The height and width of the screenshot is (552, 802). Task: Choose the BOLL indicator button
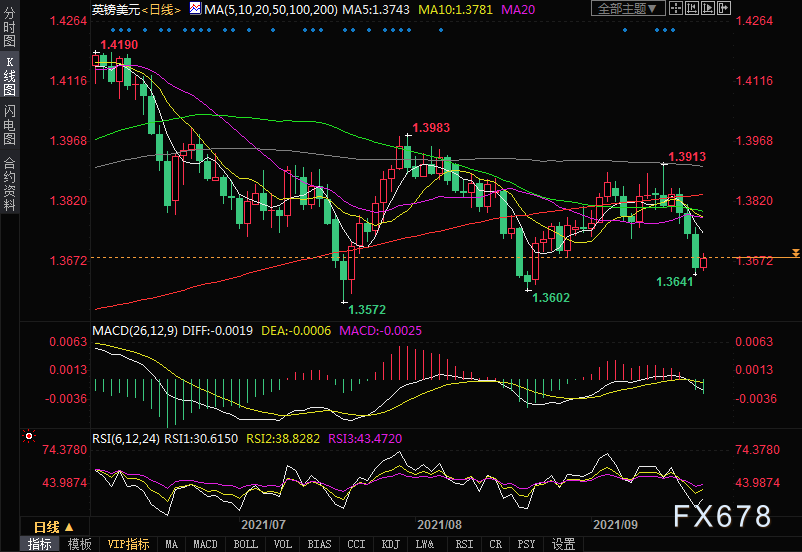246,544
